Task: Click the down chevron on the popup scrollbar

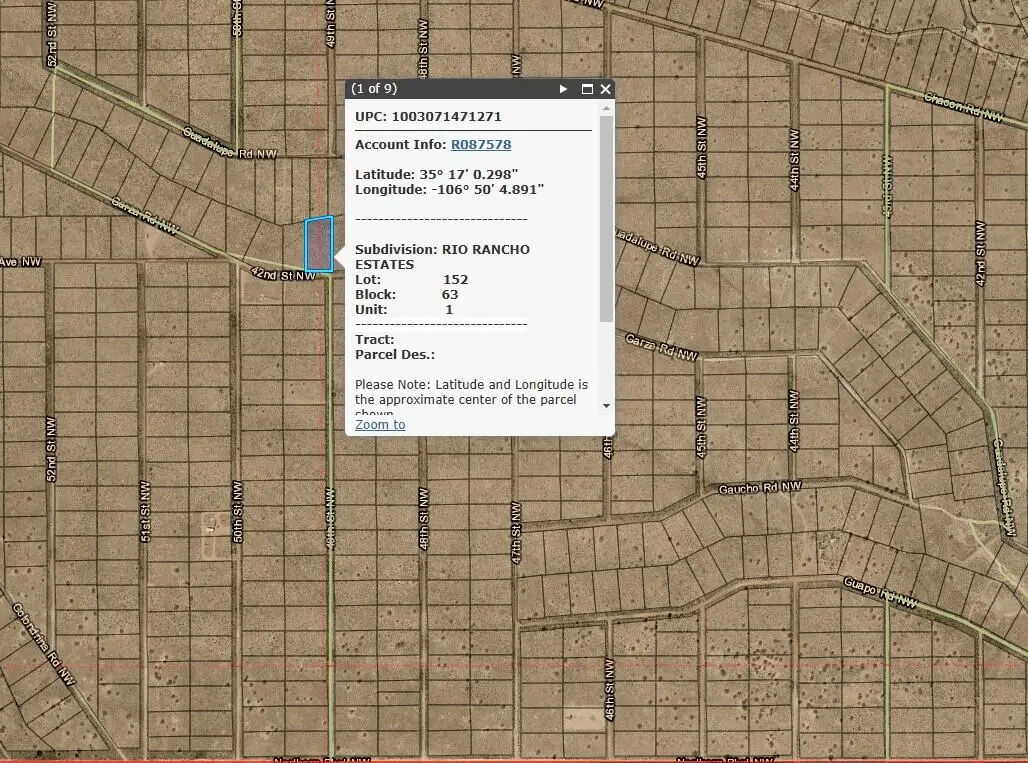Action: (x=607, y=405)
